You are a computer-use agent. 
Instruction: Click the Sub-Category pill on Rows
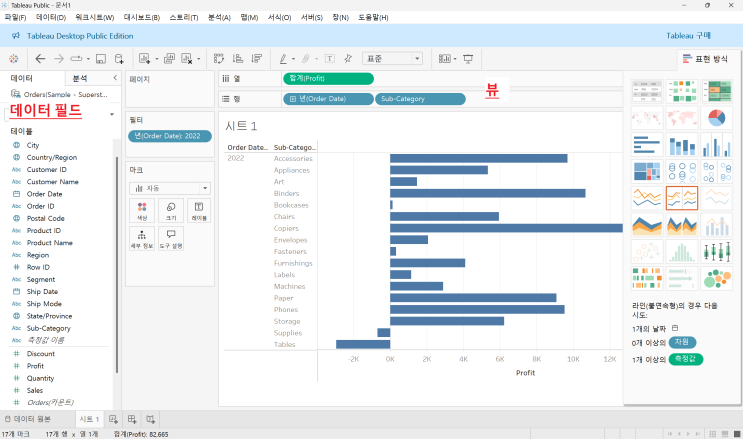[x=420, y=99]
